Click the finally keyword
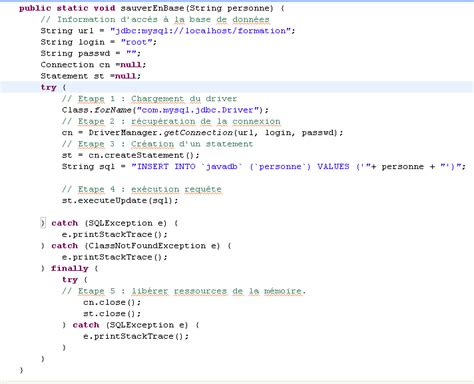474x384 pixels. (x=70, y=268)
